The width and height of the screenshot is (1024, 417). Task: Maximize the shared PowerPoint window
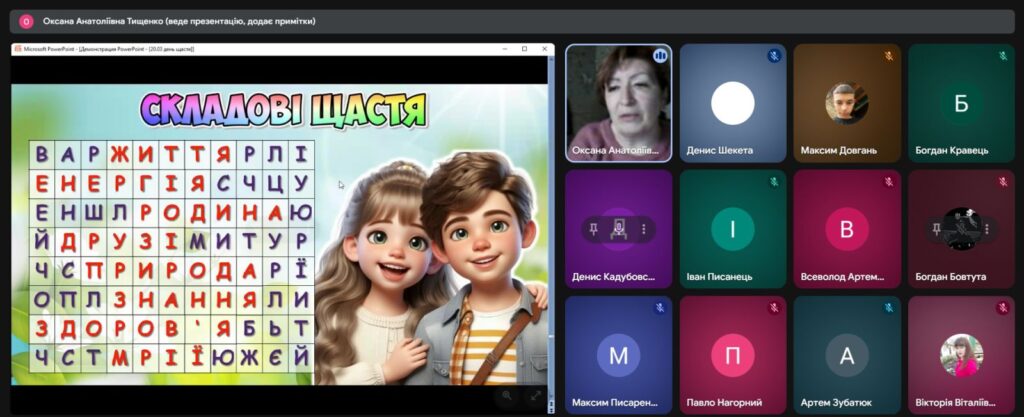click(524, 48)
